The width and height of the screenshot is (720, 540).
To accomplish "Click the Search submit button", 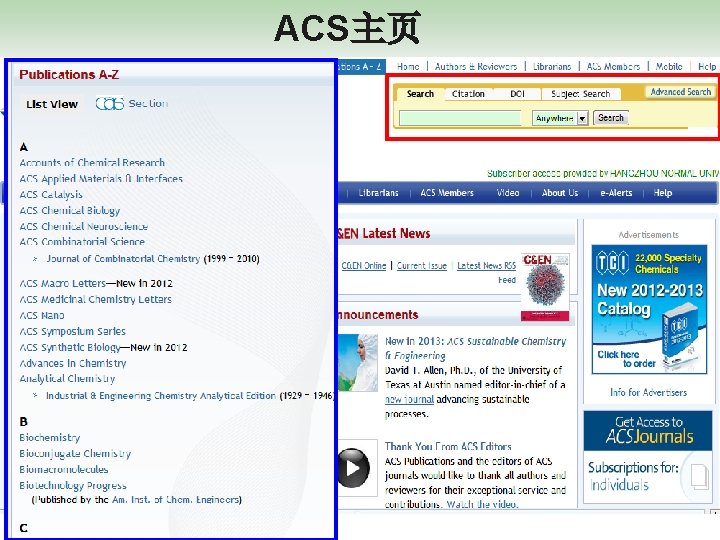I will coord(610,118).
